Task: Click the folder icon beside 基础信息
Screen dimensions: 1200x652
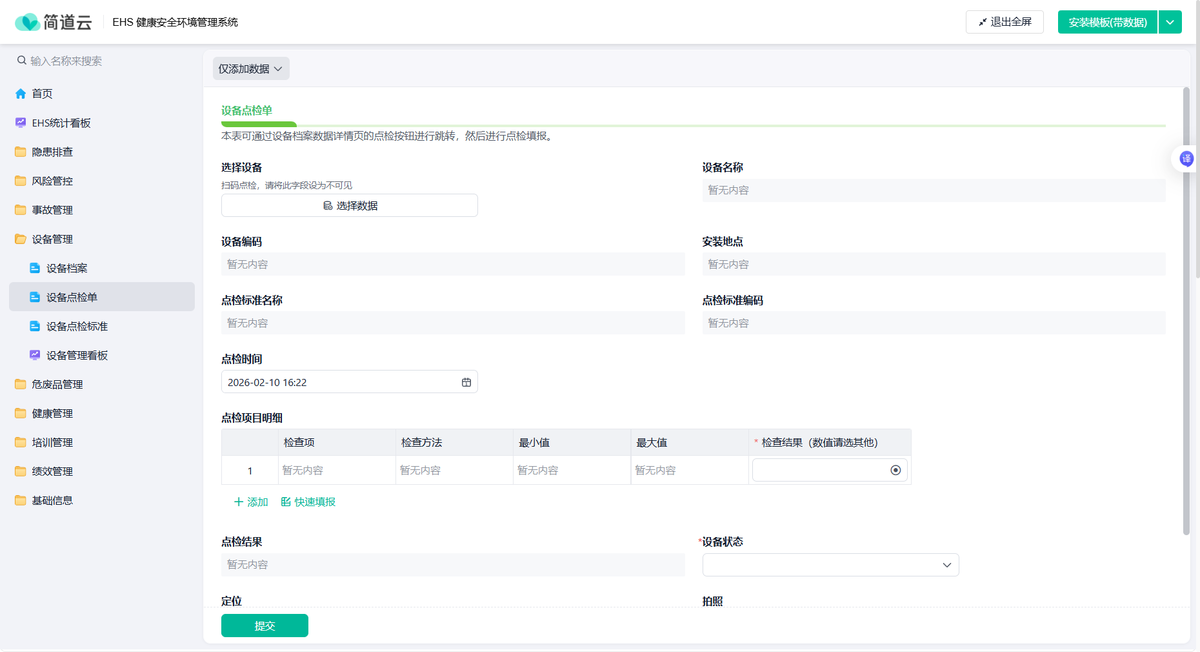Action: pos(21,500)
